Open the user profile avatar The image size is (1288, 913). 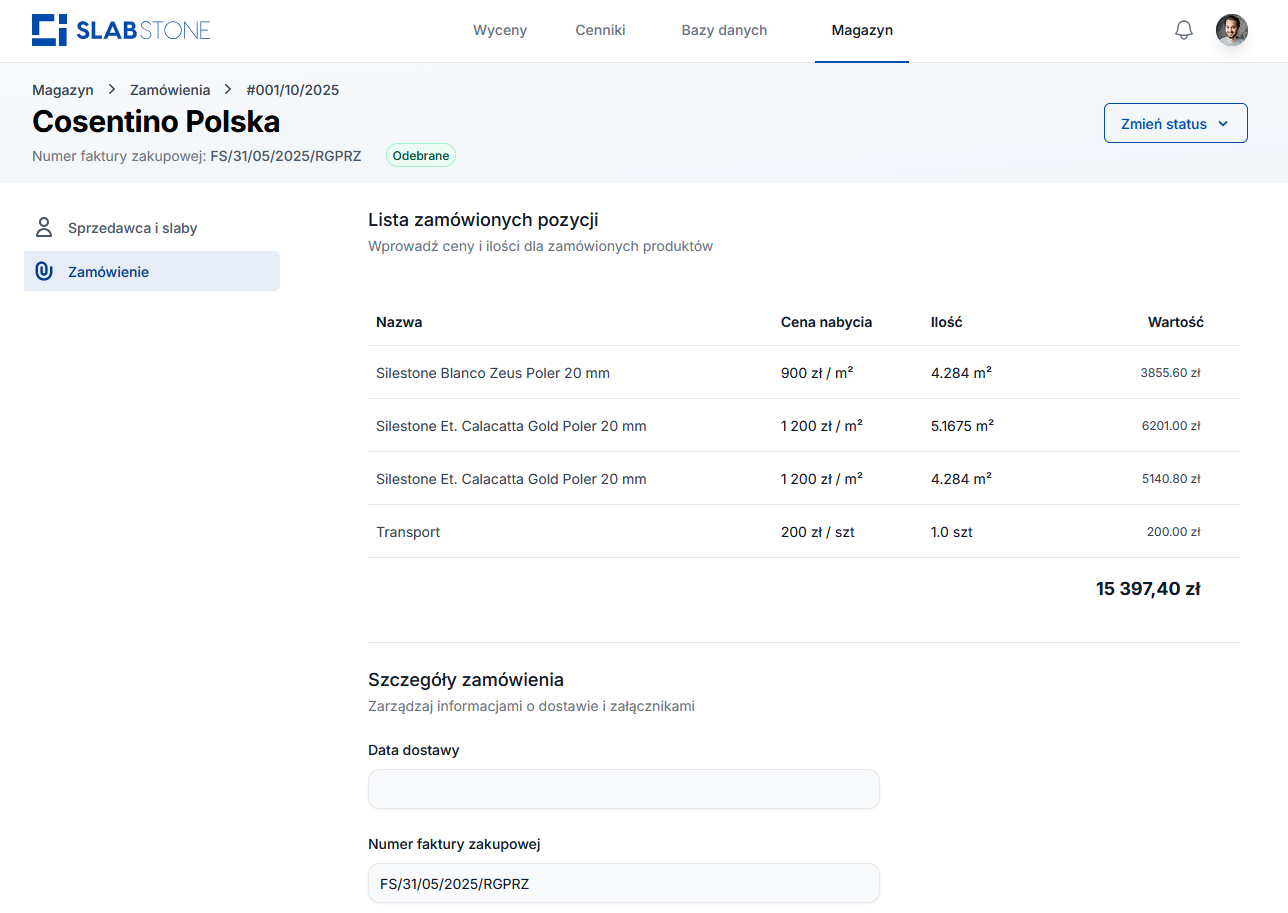click(1231, 30)
